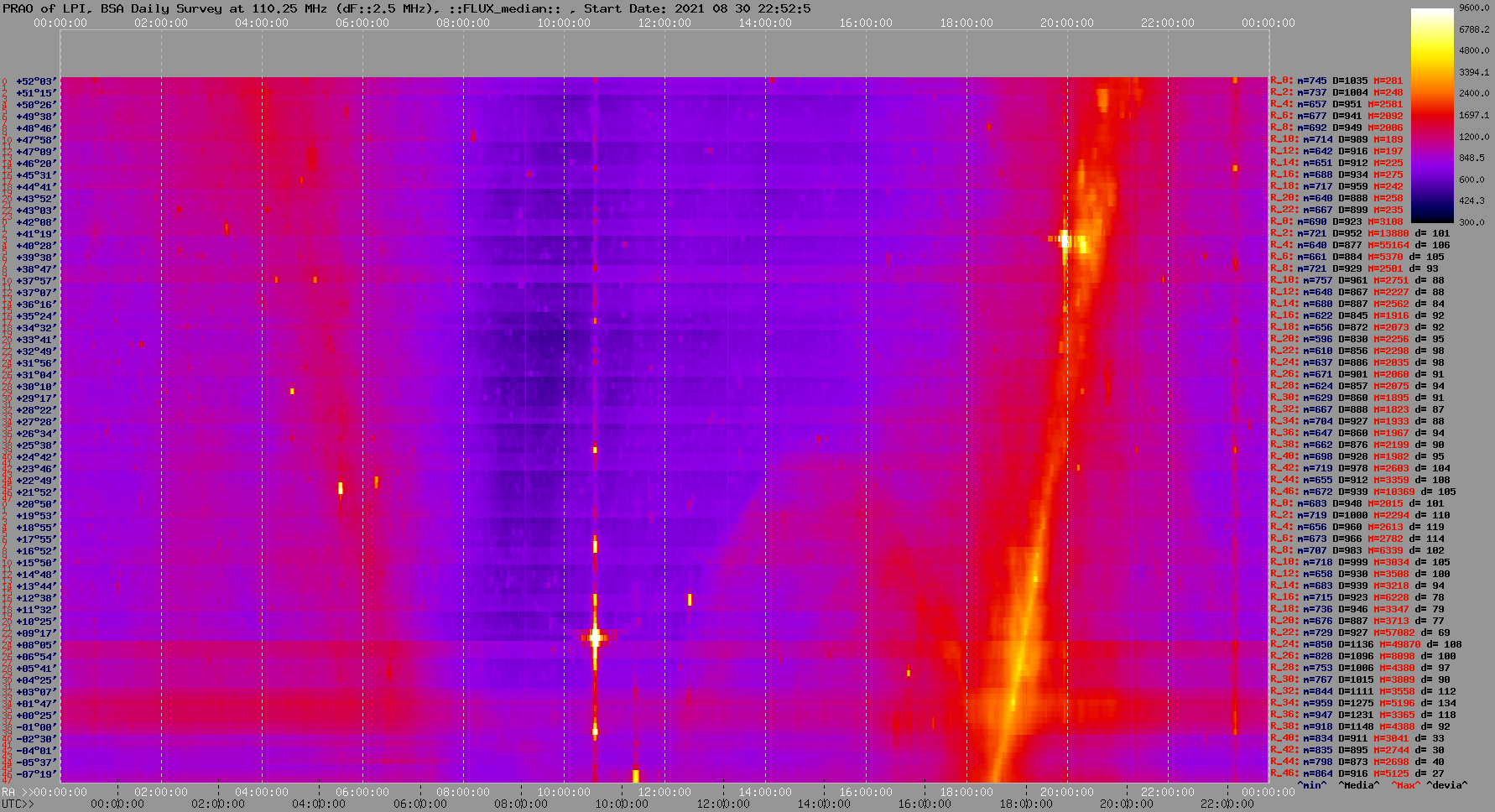Click the -04°01' declination label
1495x812 pixels.
pyautogui.click(x=36, y=751)
